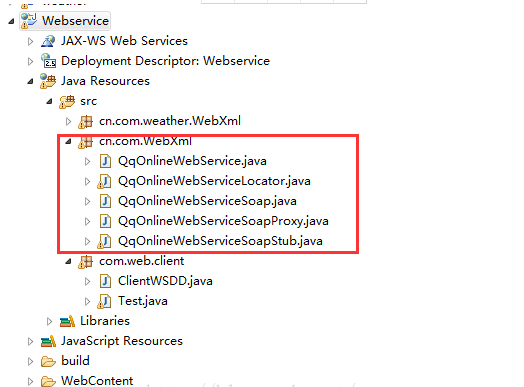Expand the JavaScript Resources node
The width and height of the screenshot is (524, 387).
tap(30, 342)
